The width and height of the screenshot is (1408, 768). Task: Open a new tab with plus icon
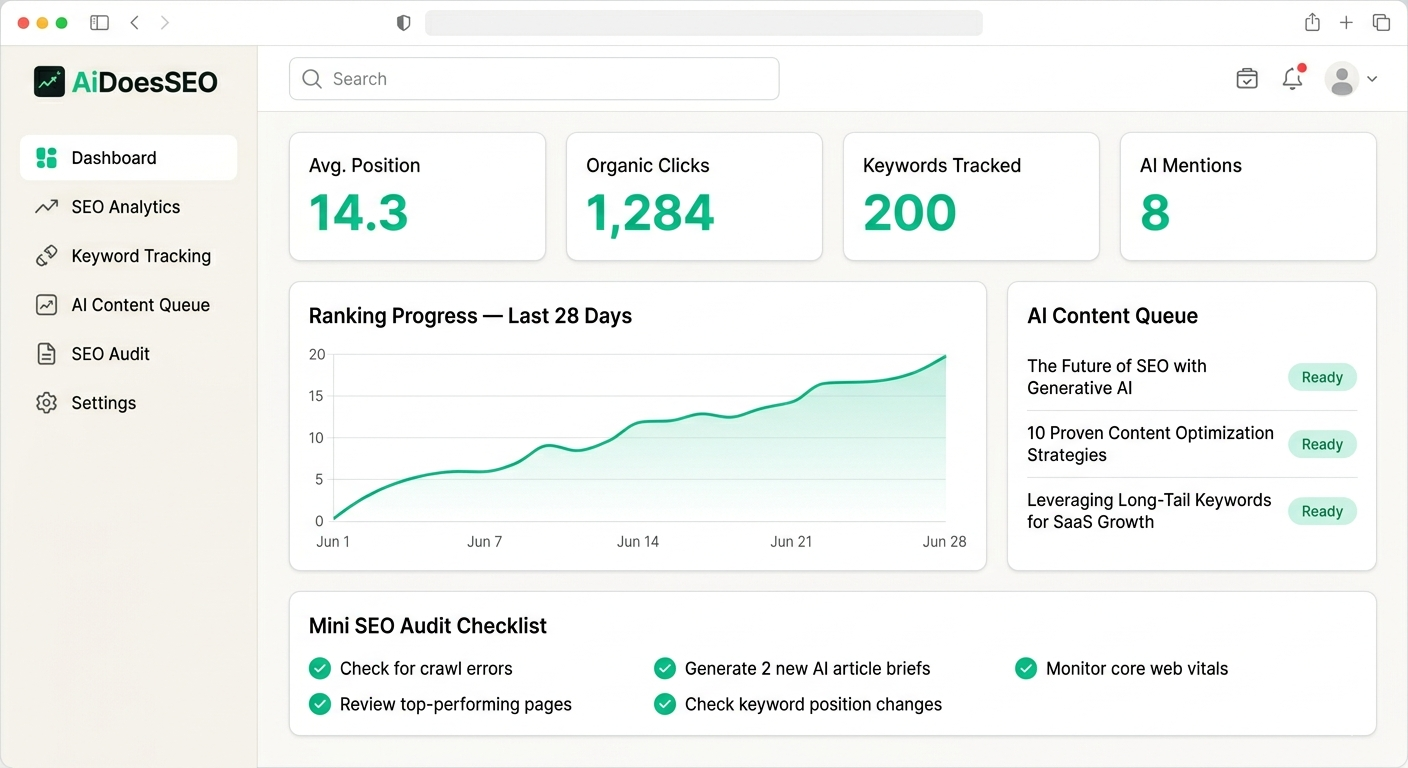[1346, 22]
